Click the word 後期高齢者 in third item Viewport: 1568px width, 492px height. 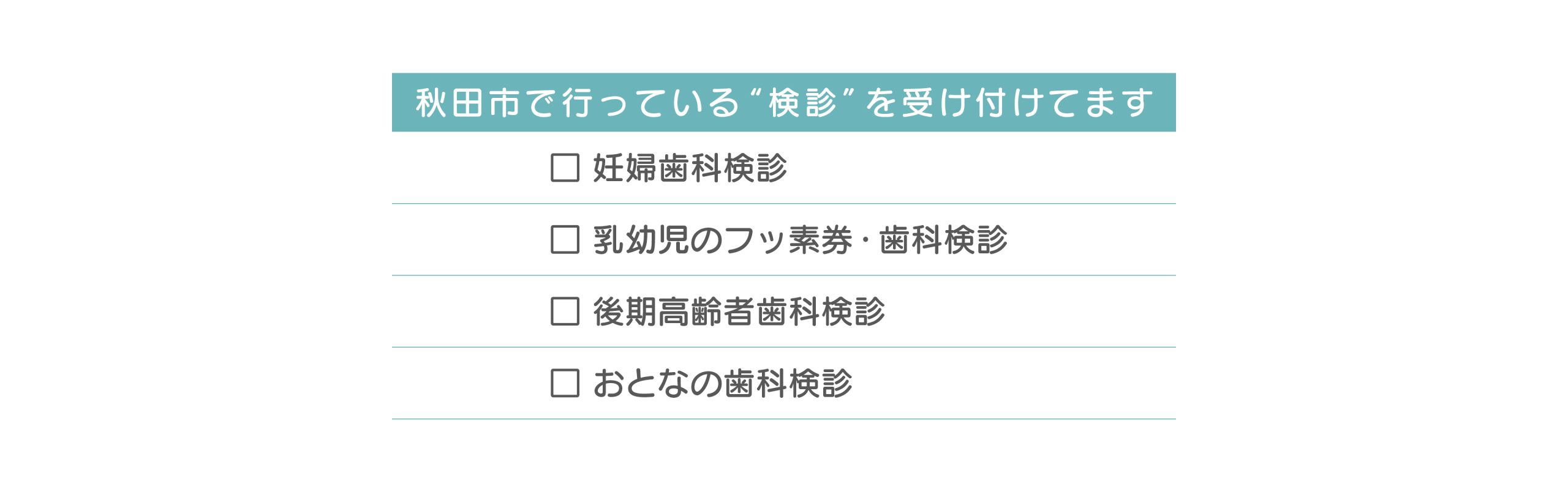(673, 311)
